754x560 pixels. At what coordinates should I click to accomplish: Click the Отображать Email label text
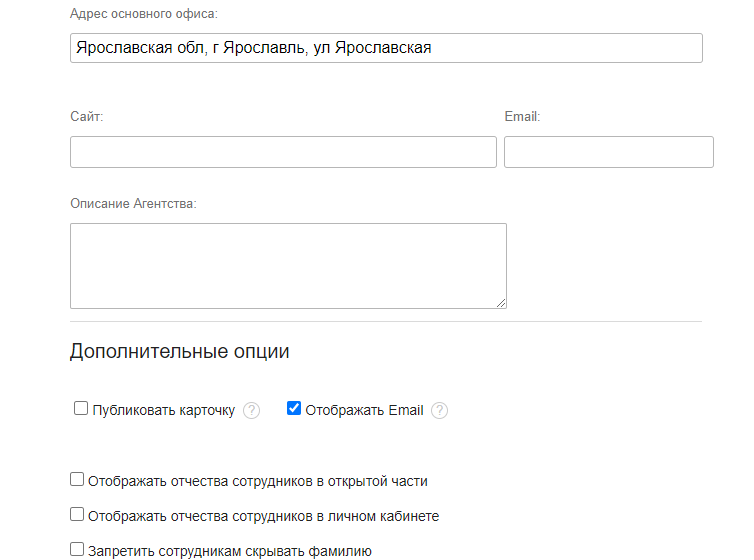364,410
